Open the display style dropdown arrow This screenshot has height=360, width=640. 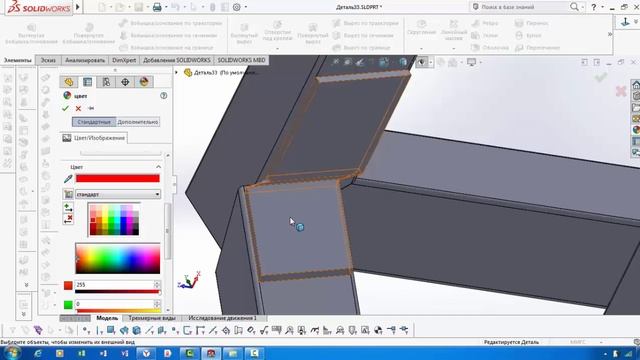point(431,62)
